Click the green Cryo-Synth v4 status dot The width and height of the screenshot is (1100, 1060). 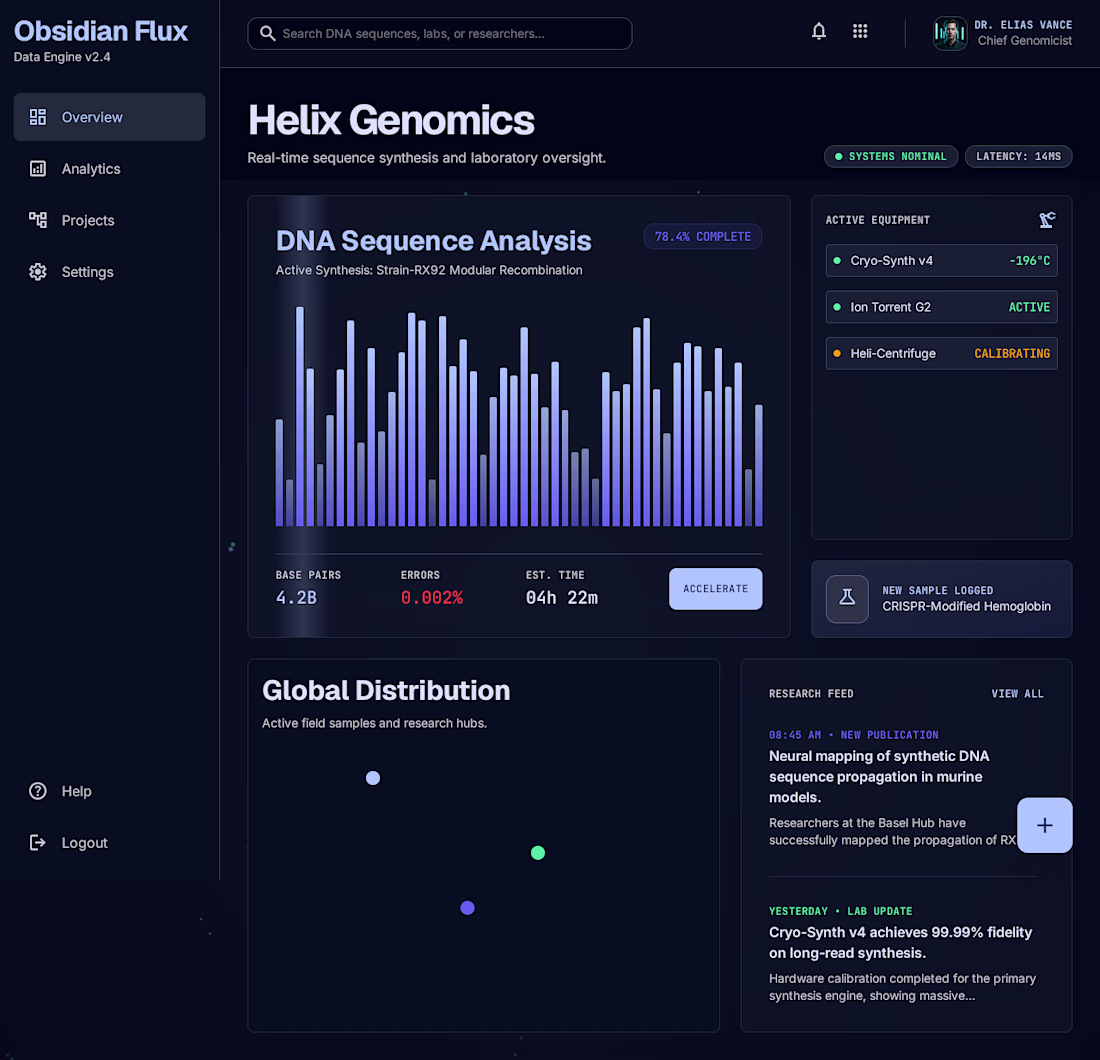click(x=837, y=260)
